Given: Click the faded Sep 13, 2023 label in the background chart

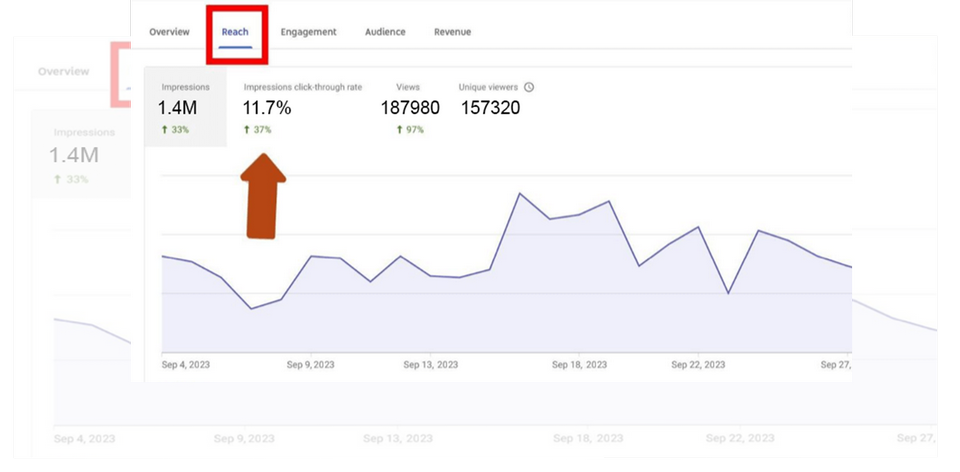Looking at the screenshot, I should pyautogui.click(x=398, y=439).
